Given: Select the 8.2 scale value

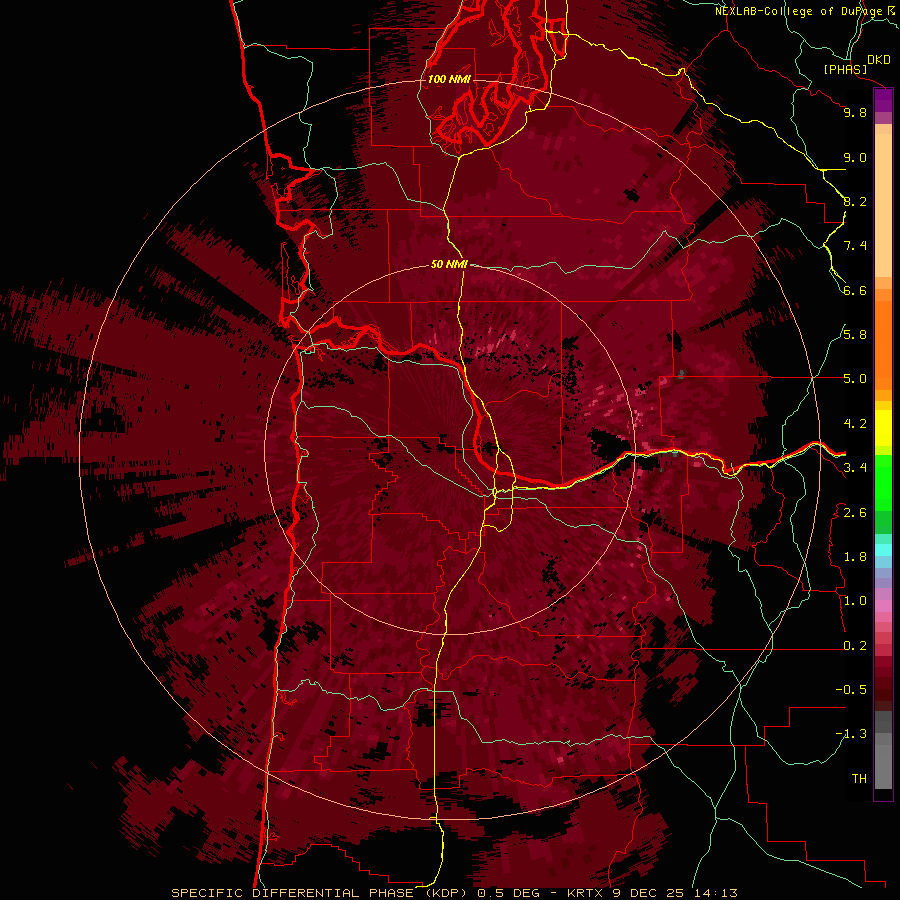Looking at the screenshot, I should pyautogui.click(x=855, y=201).
